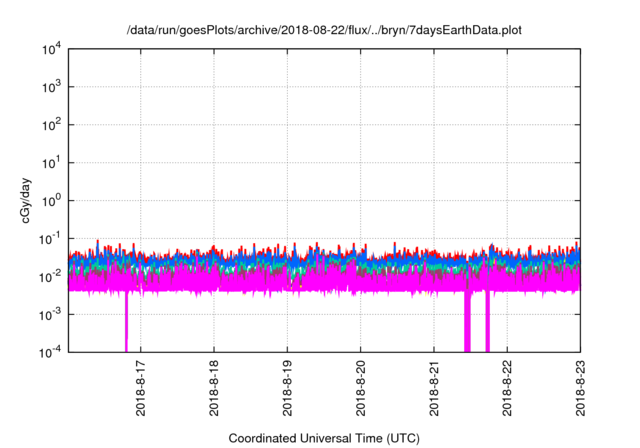Click the 10^0 y-axis tick label

tap(51, 200)
